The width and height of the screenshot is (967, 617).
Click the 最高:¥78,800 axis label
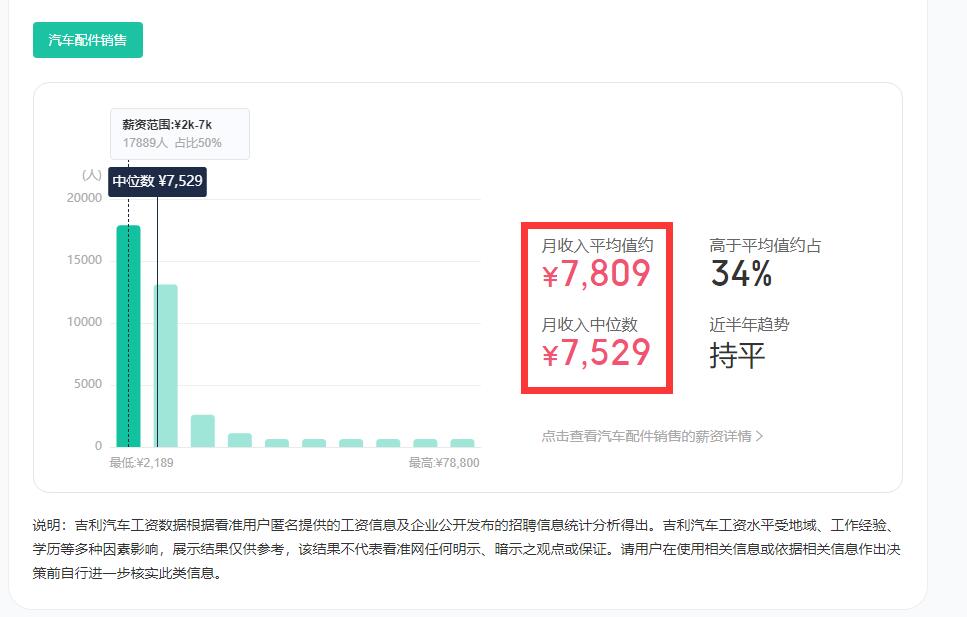point(443,463)
